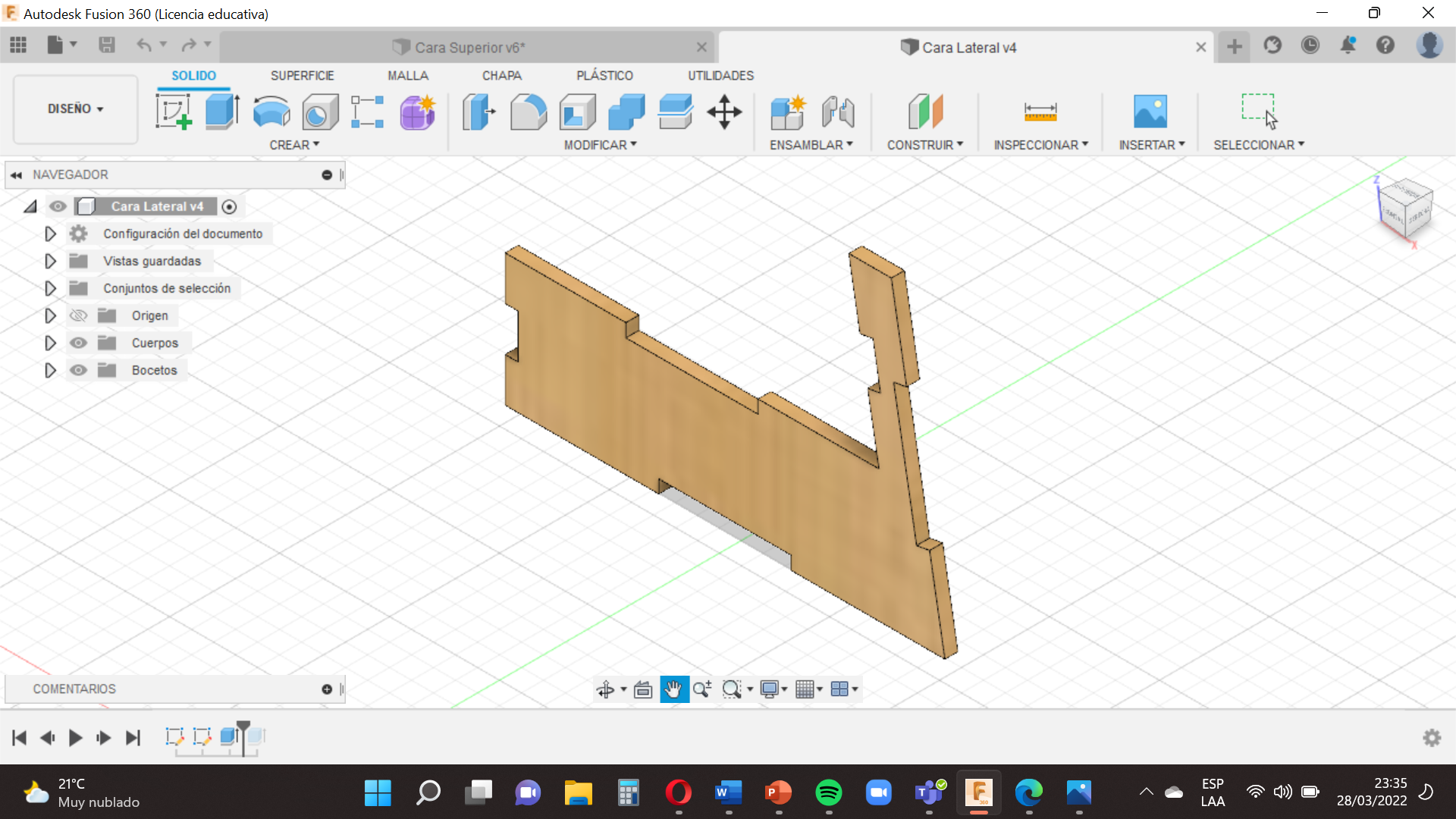Select the Revolve tool

(271, 112)
